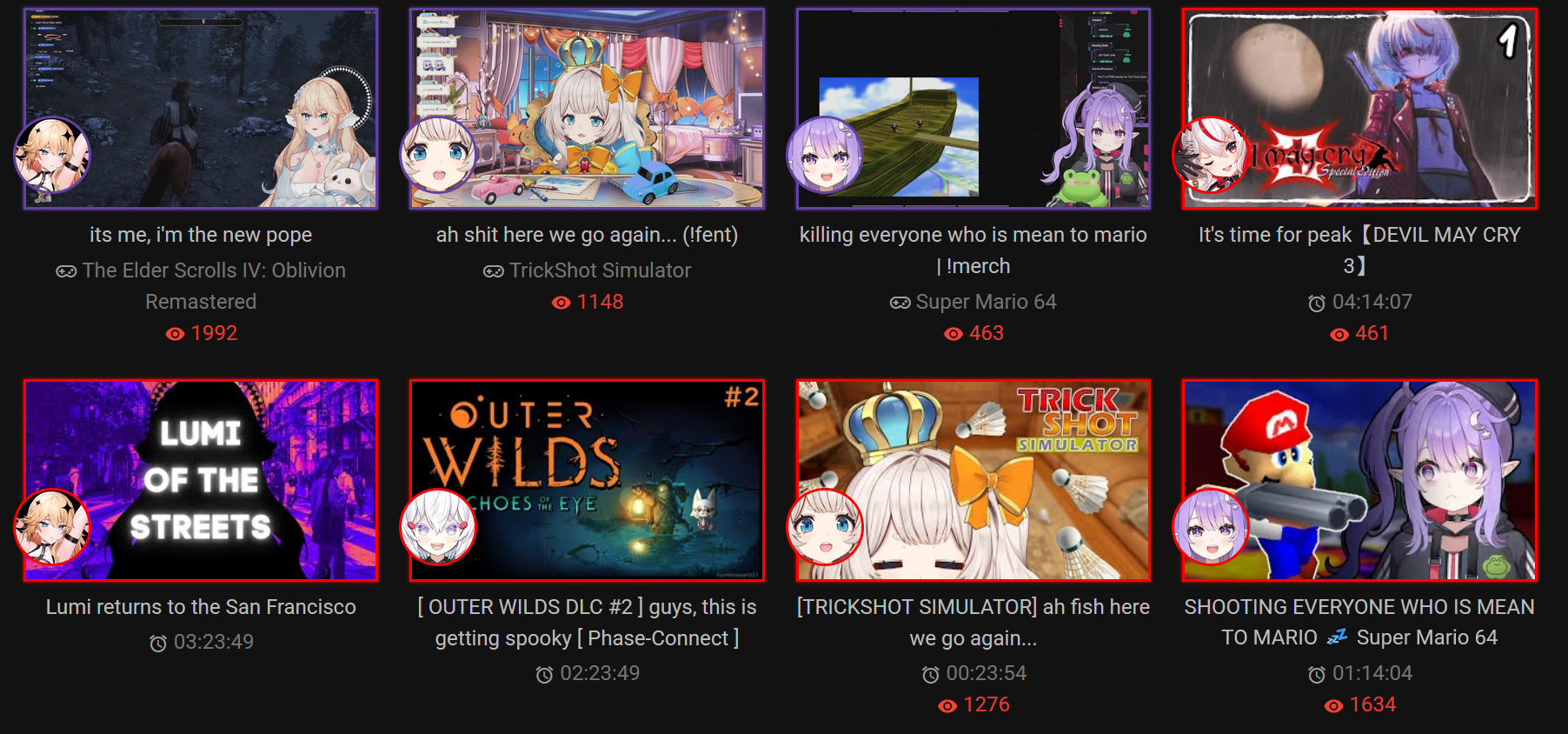Click the white-haired avatar on Outer Wilds
Viewport: 1568px width, 734px height.
(438, 527)
